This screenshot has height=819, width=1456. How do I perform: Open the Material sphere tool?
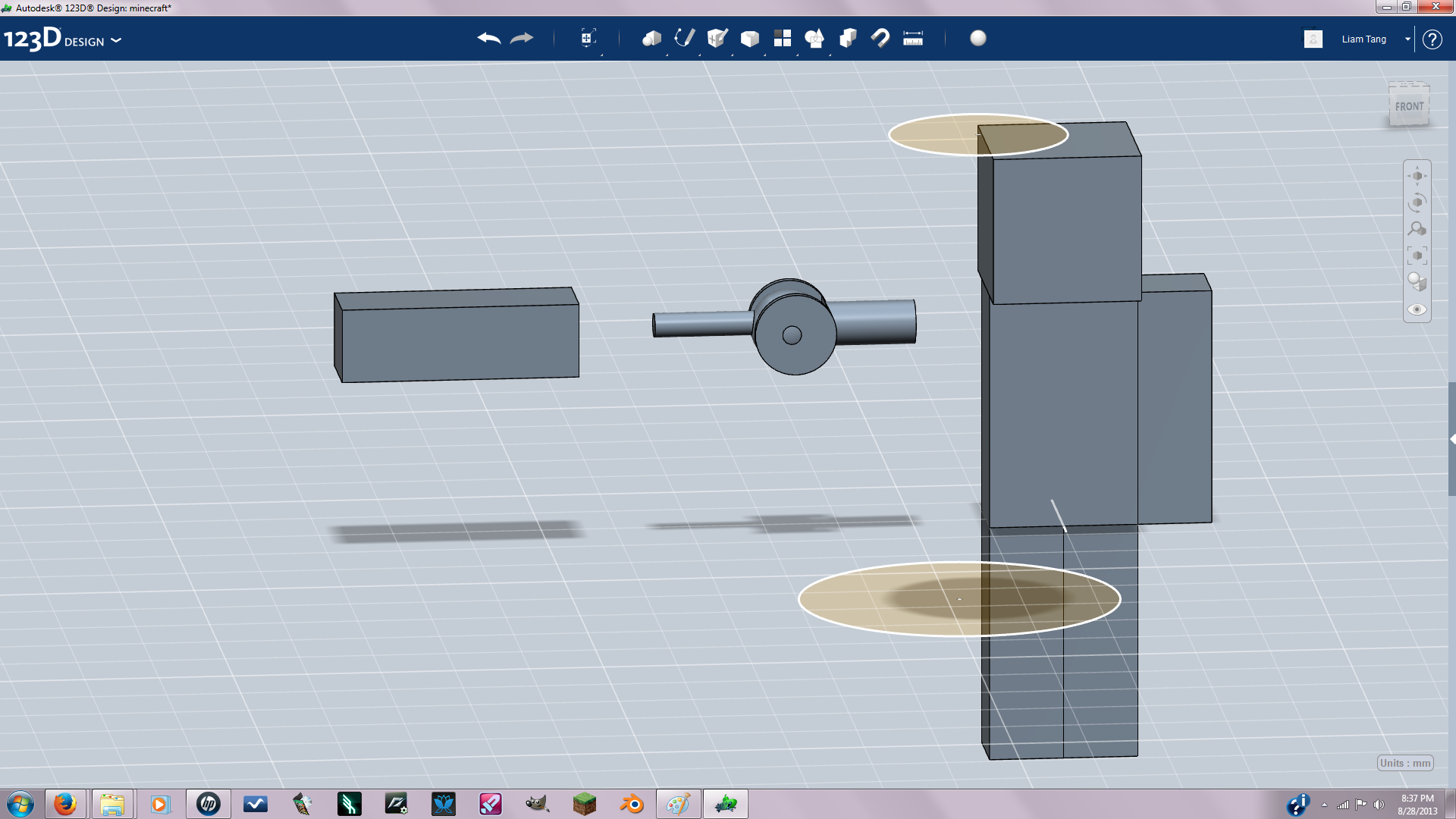(978, 38)
